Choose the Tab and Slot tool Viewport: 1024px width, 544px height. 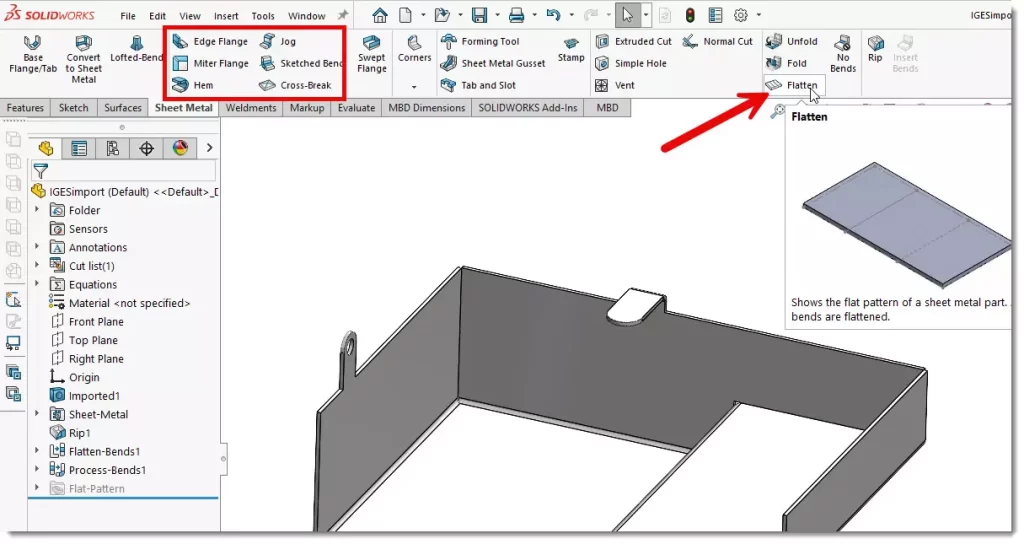click(478, 85)
